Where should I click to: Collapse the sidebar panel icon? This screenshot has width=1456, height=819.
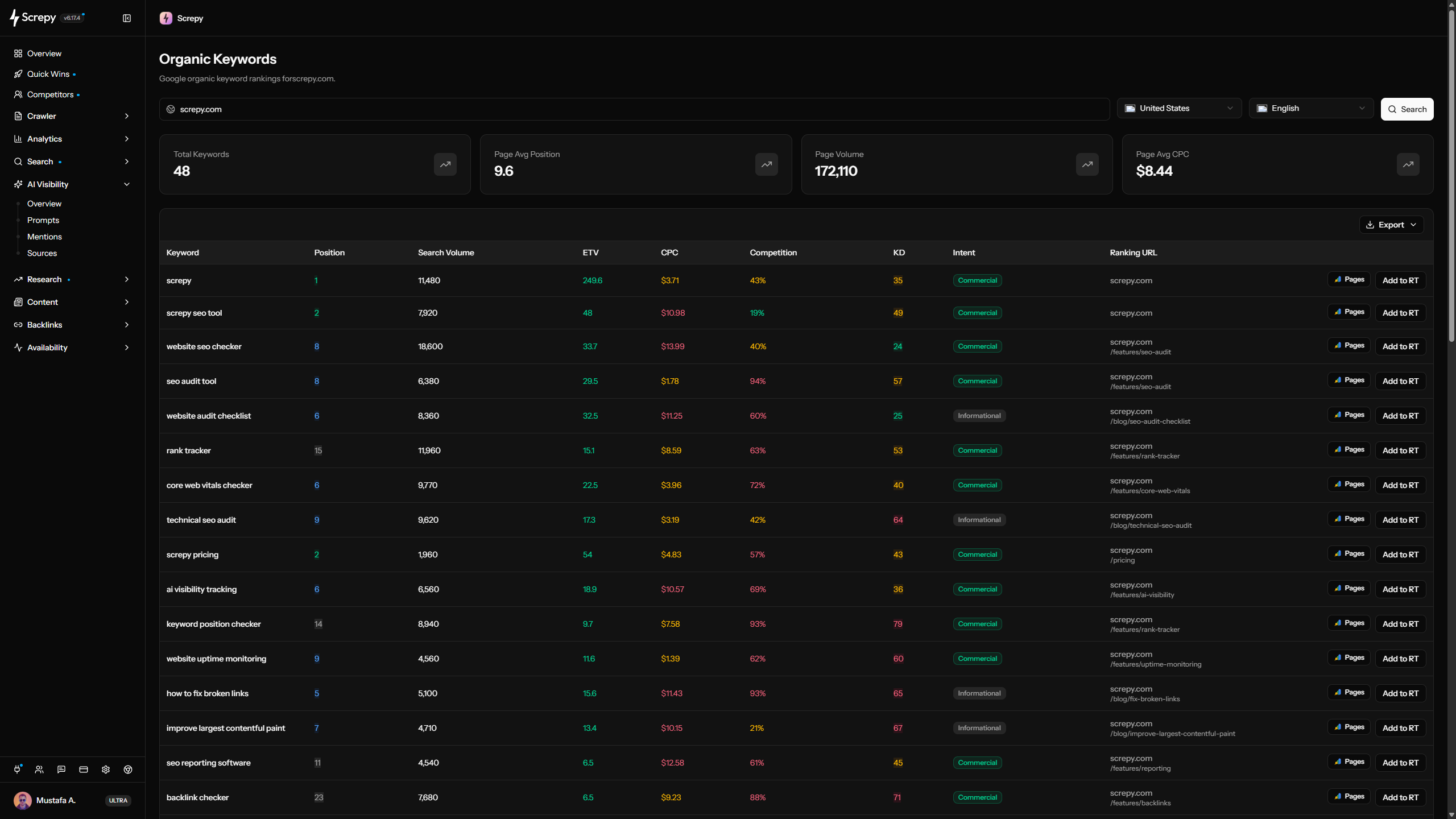[x=127, y=18]
